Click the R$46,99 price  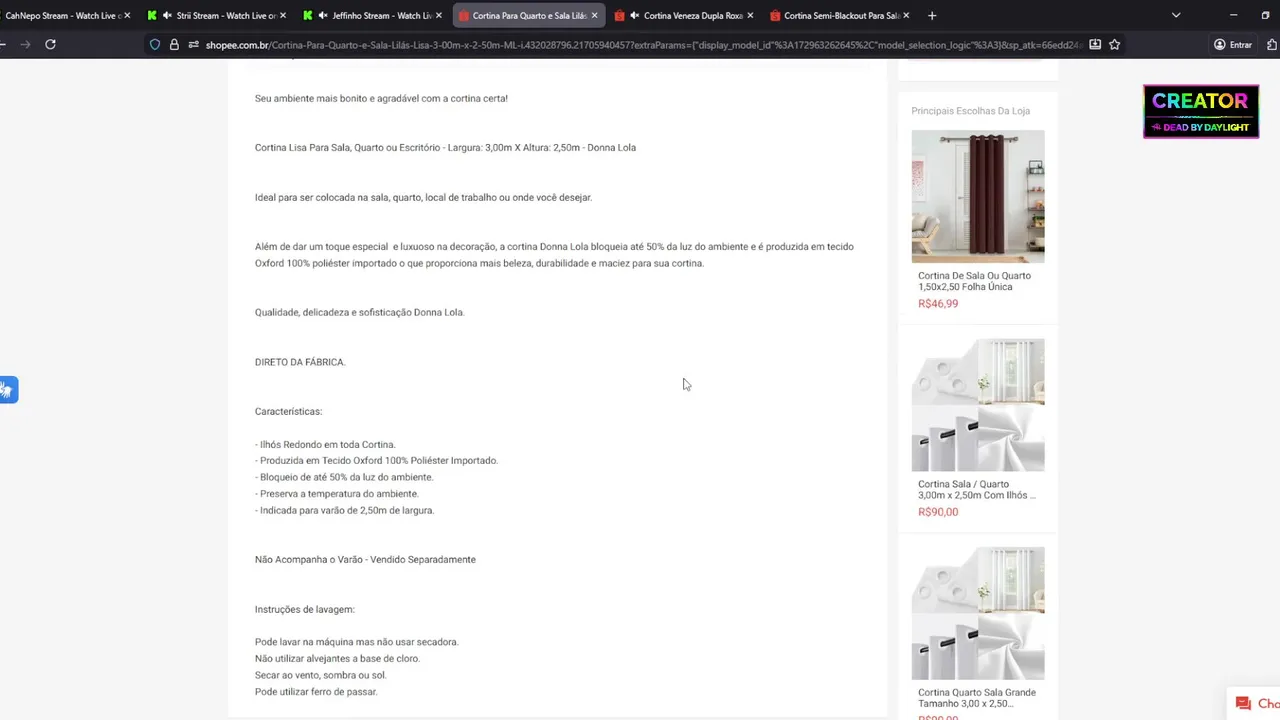[938, 303]
